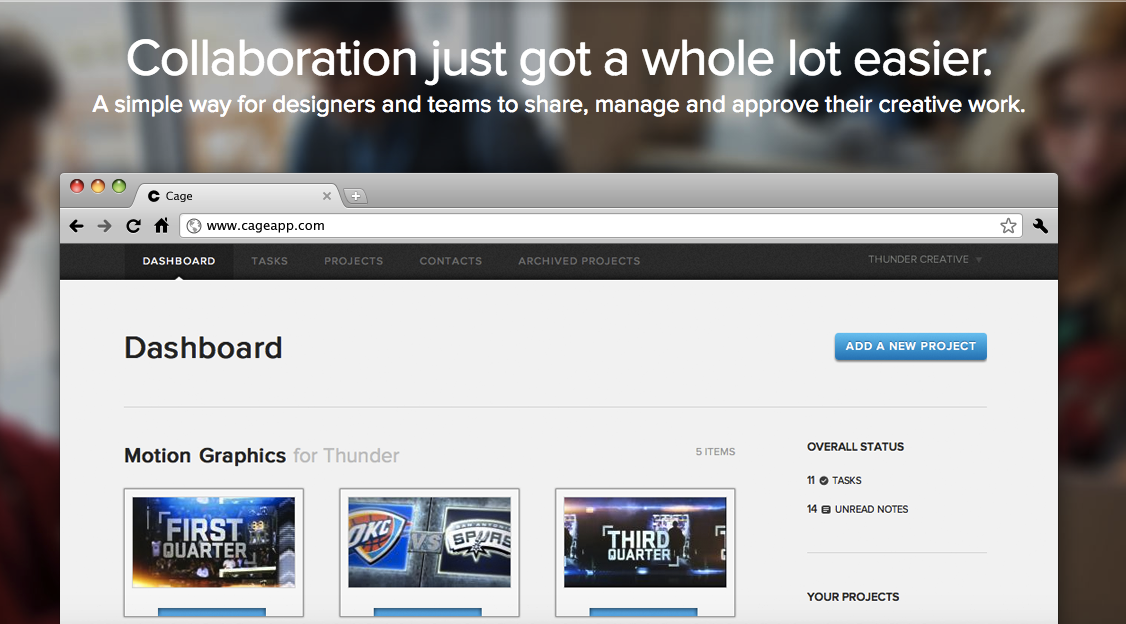
Task: Go to the Contacts tab
Action: point(450,261)
